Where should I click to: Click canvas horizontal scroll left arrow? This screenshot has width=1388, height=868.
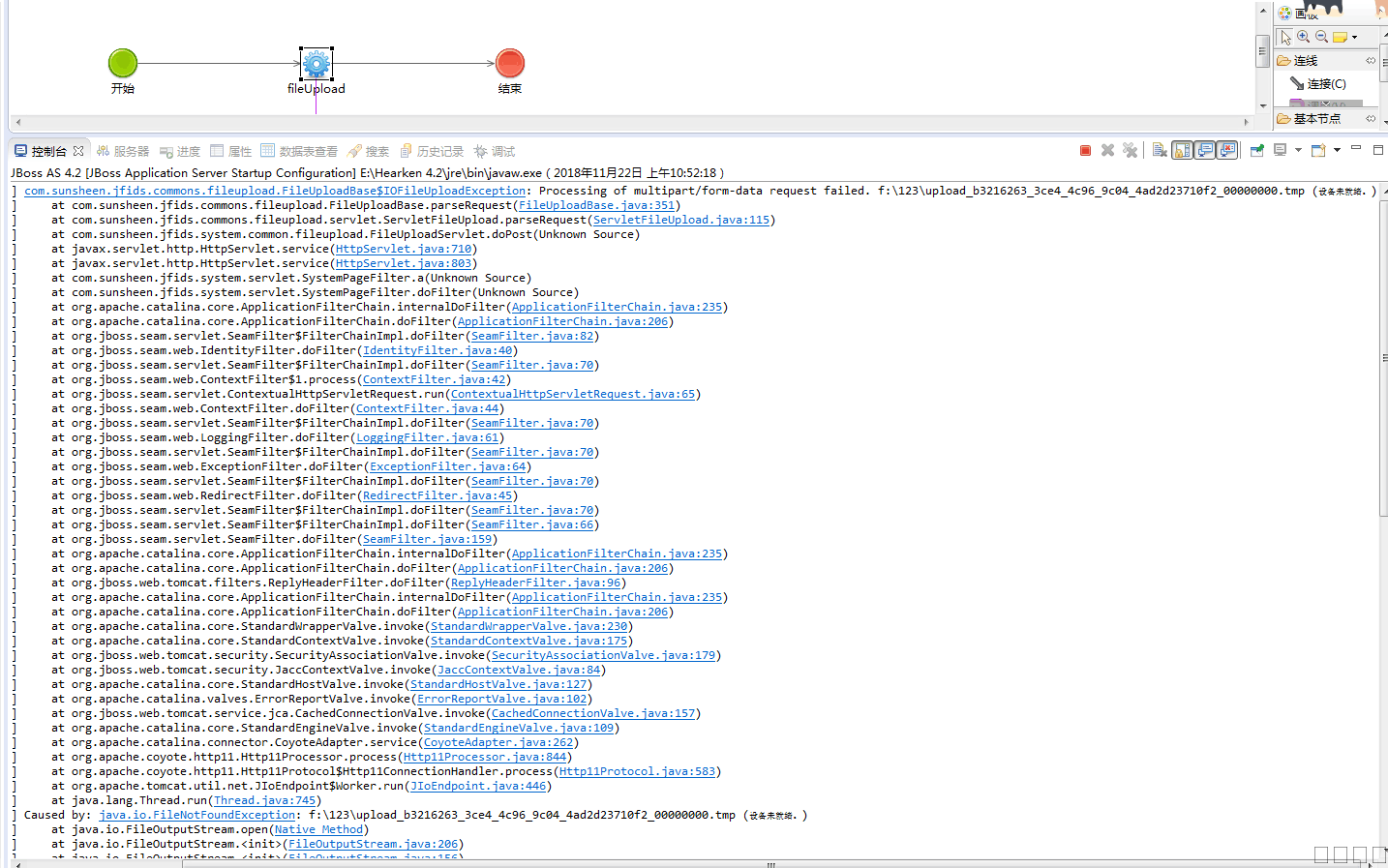[x=17, y=122]
